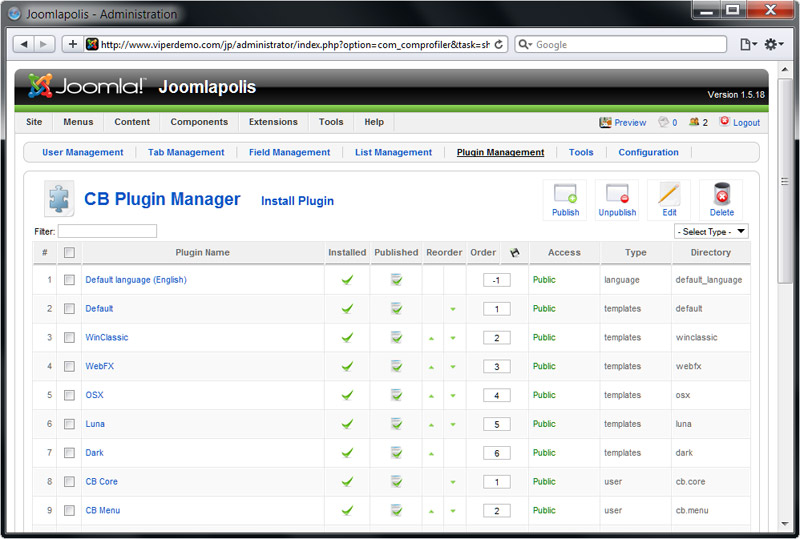Move CB Menu up with green arrow
The height and width of the screenshot is (539, 800).
(x=432, y=511)
